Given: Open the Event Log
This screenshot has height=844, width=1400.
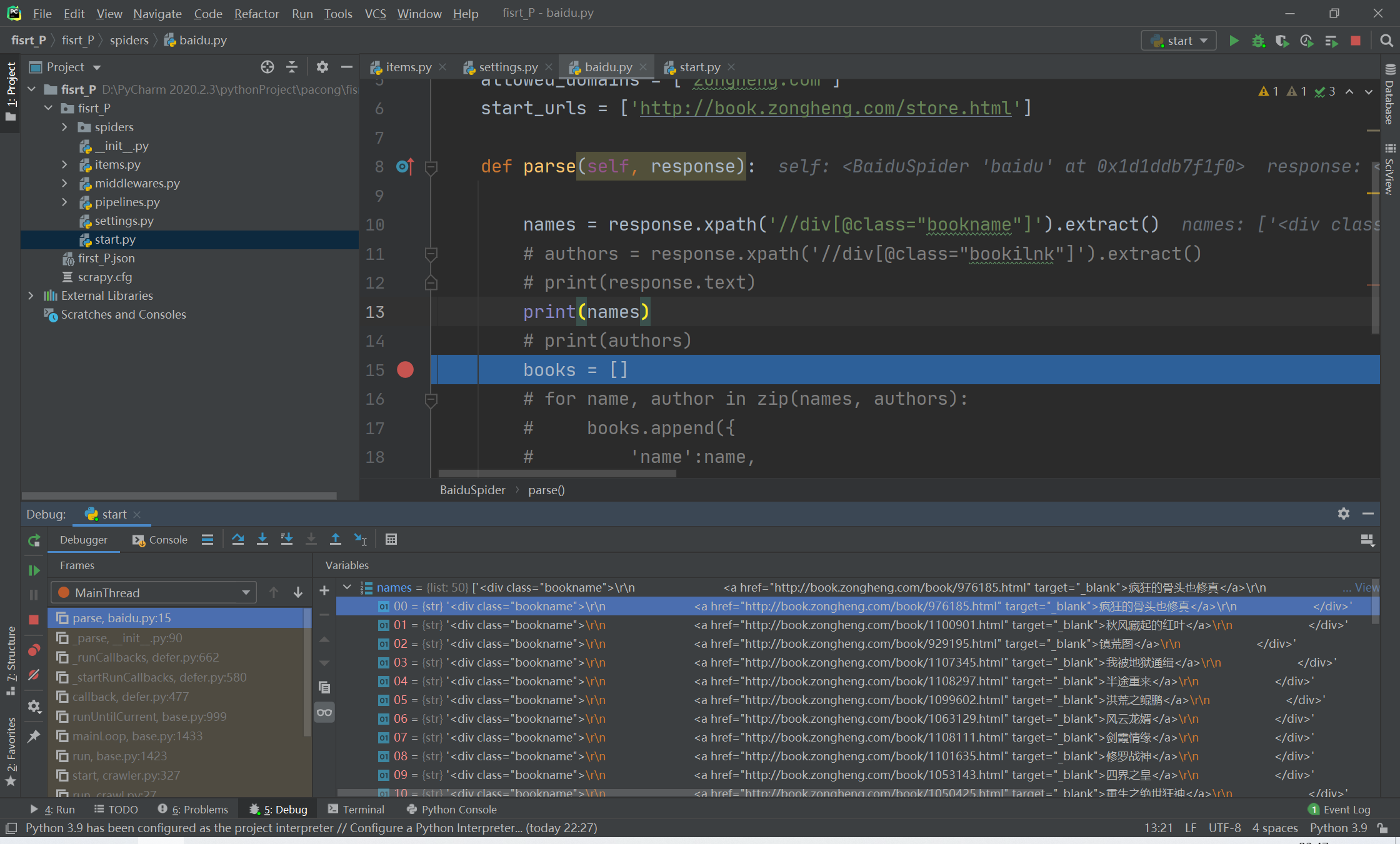Looking at the screenshot, I should [x=1339, y=809].
